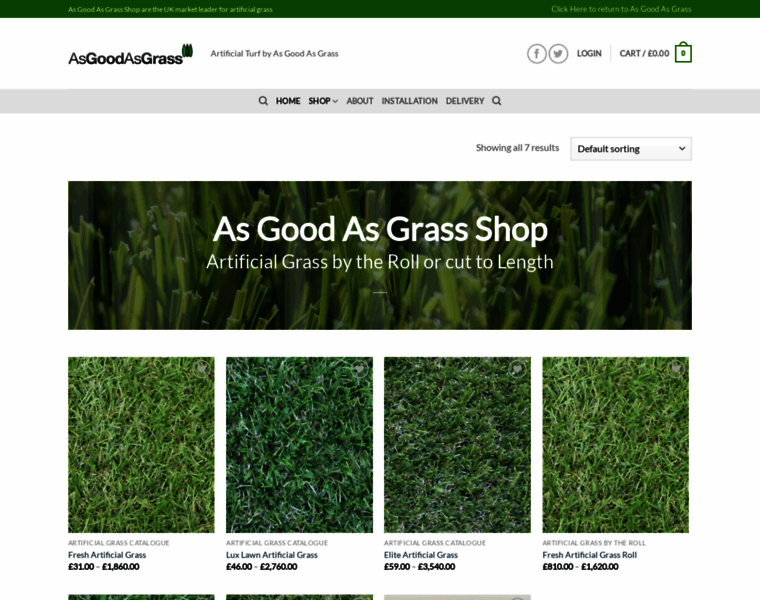
Task: Add Elite Artificial Grass to wishlist
Action: [x=517, y=369]
